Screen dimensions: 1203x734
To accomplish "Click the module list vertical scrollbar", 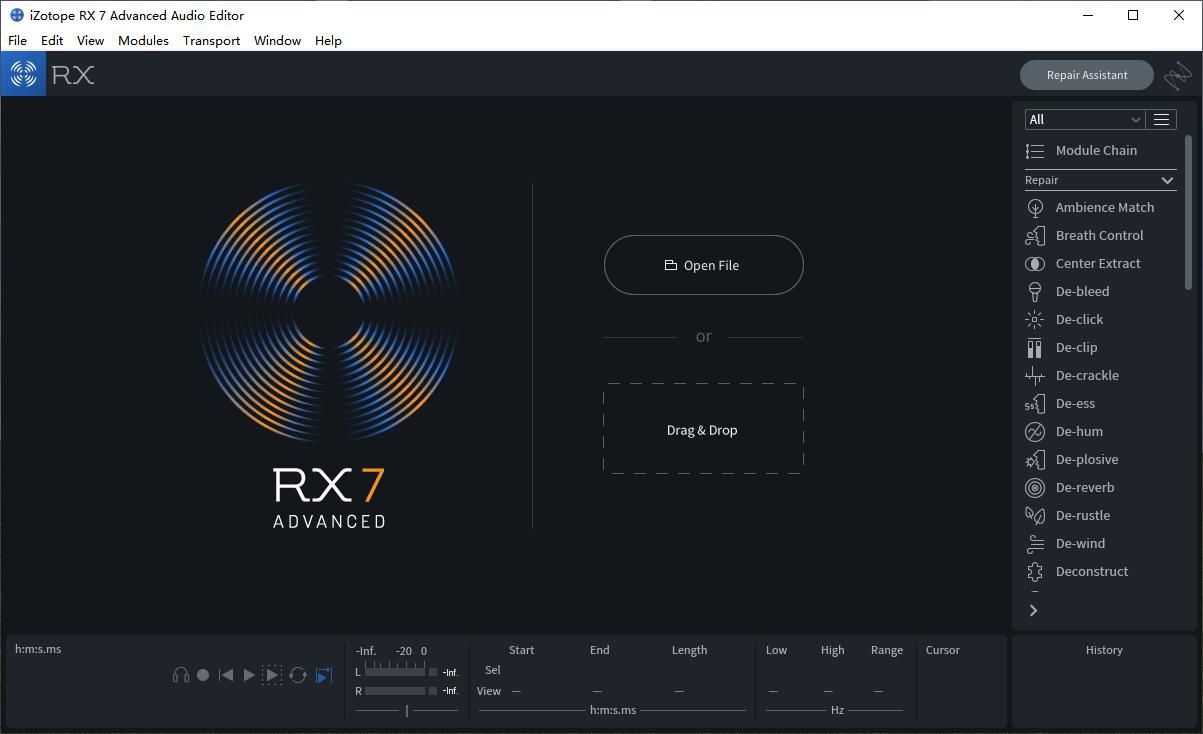I will pos(1188,212).
